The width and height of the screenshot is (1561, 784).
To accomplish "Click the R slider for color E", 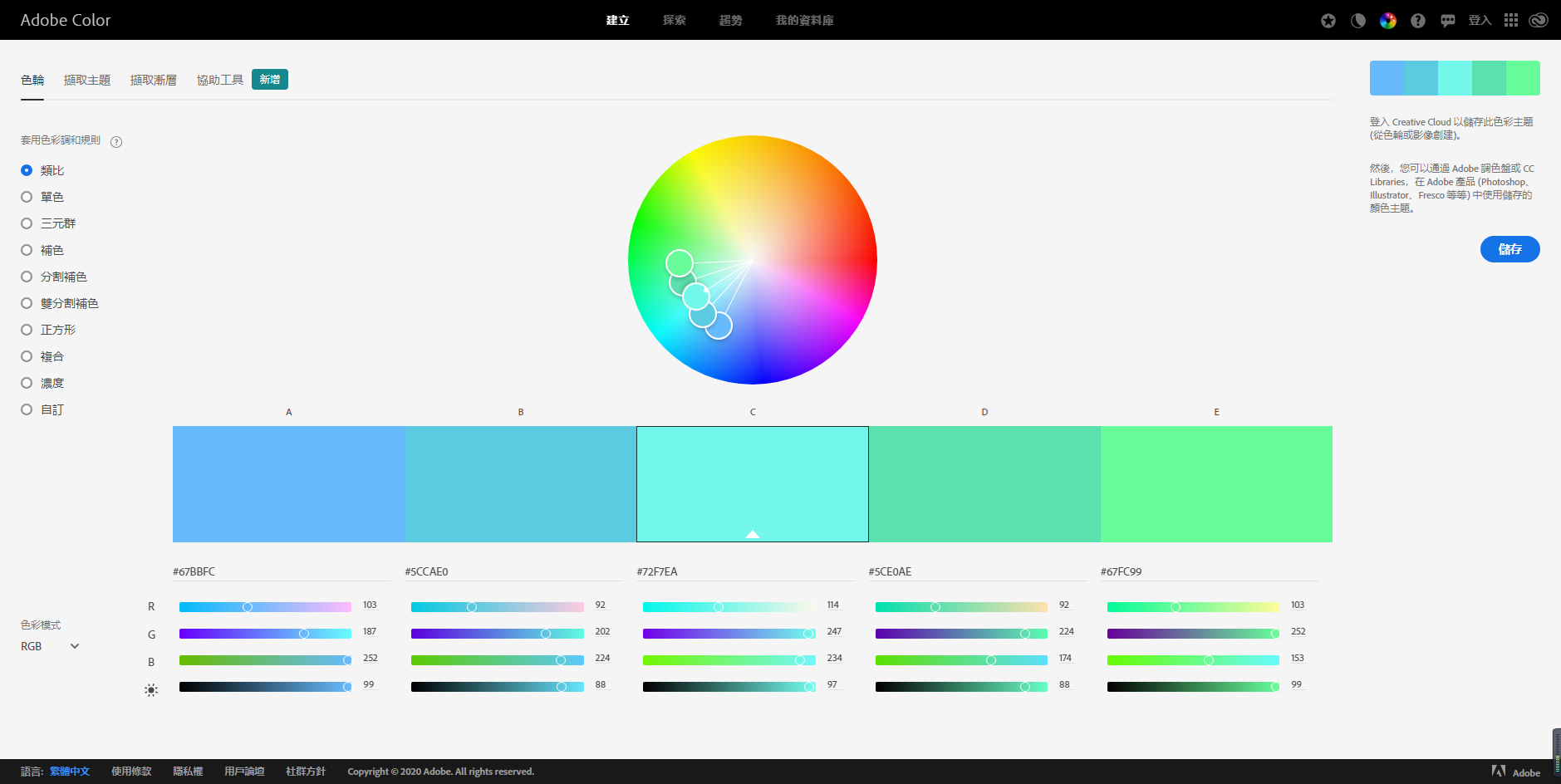I will pyautogui.click(x=1193, y=607).
